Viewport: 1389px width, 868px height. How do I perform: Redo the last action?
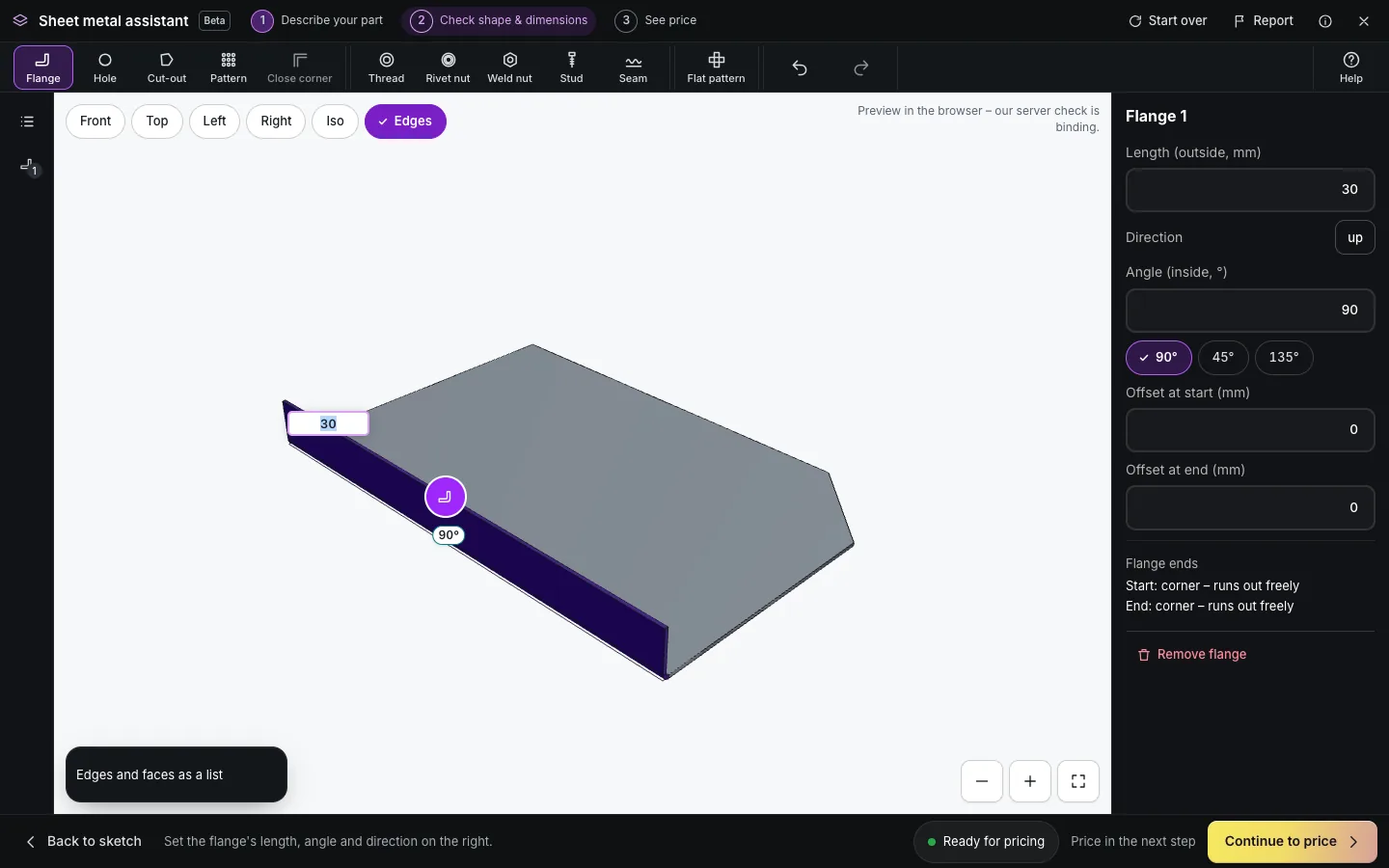tap(861, 68)
